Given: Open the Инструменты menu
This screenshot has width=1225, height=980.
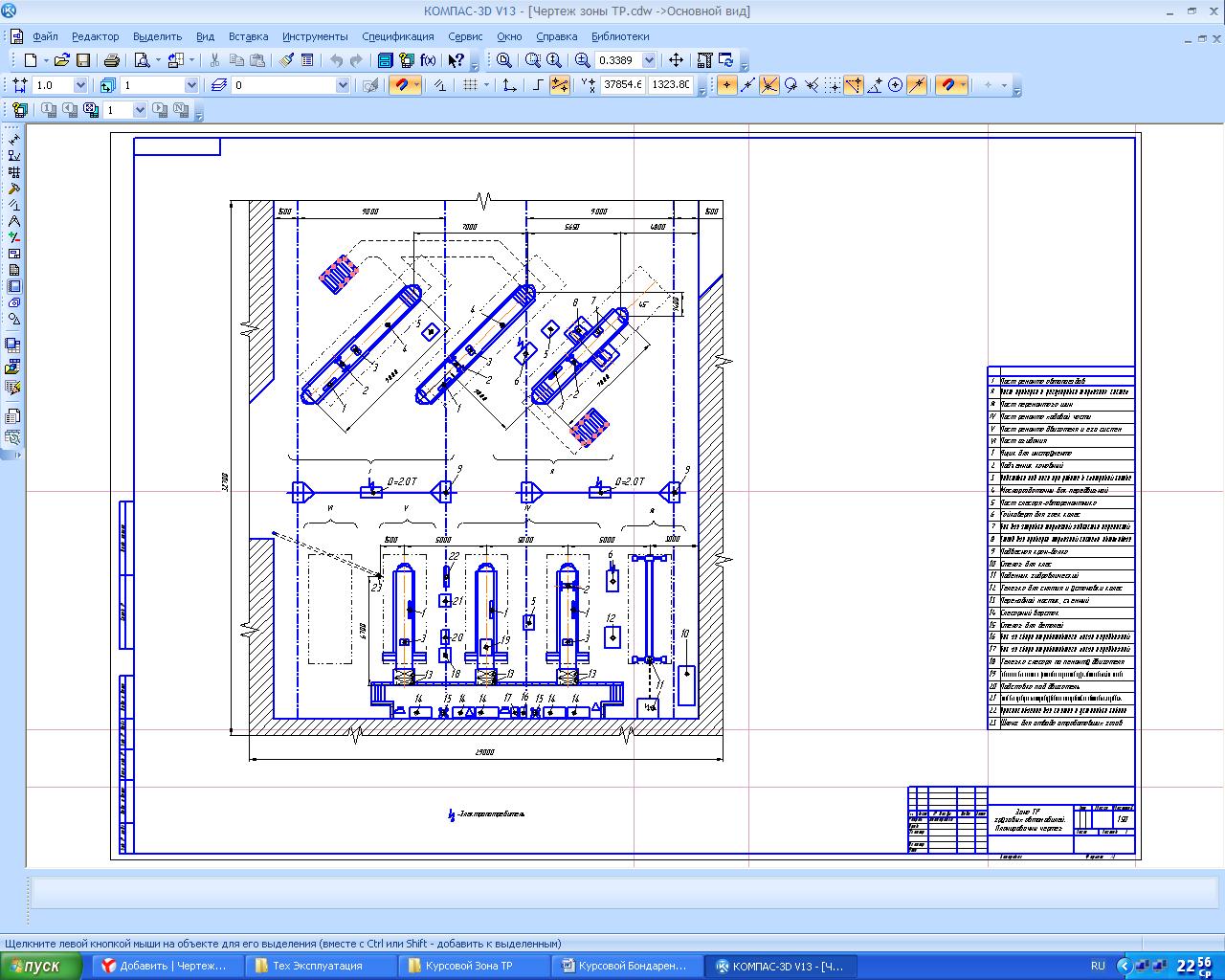Looking at the screenshot, I should [315, 36].
